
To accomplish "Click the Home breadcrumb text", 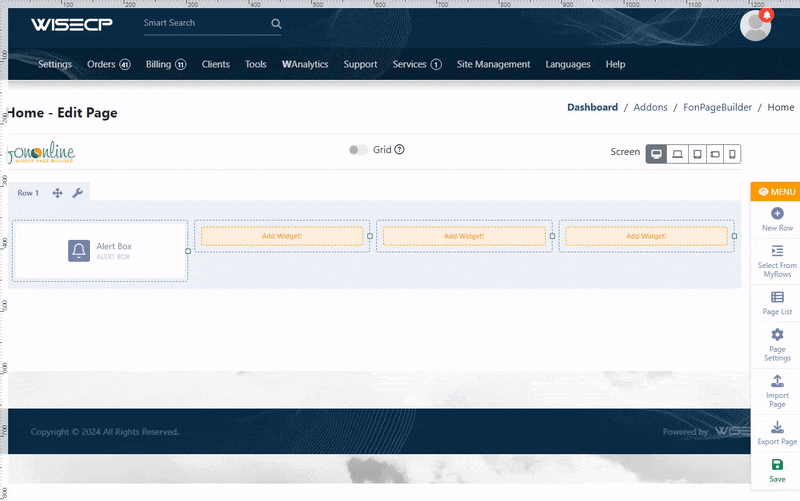I will (781, 107).
